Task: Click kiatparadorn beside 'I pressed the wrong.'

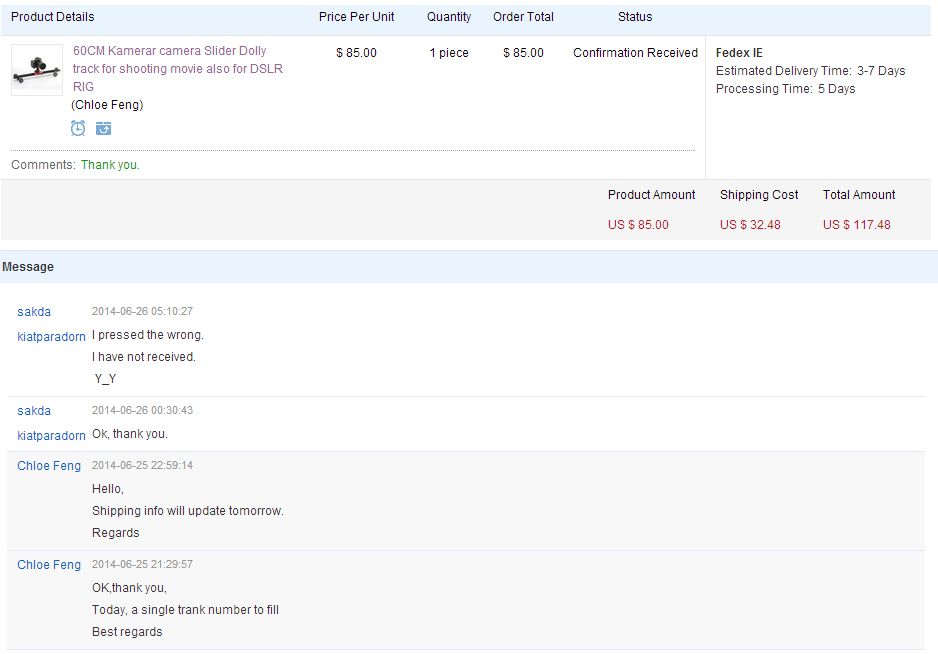Action: tap(51, 337)
